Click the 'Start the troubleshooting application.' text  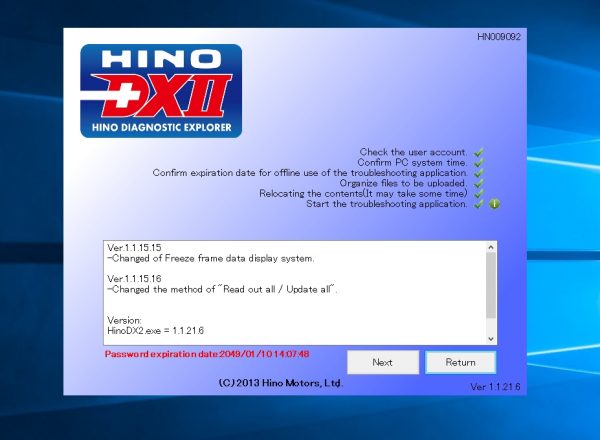coord(386,204)
